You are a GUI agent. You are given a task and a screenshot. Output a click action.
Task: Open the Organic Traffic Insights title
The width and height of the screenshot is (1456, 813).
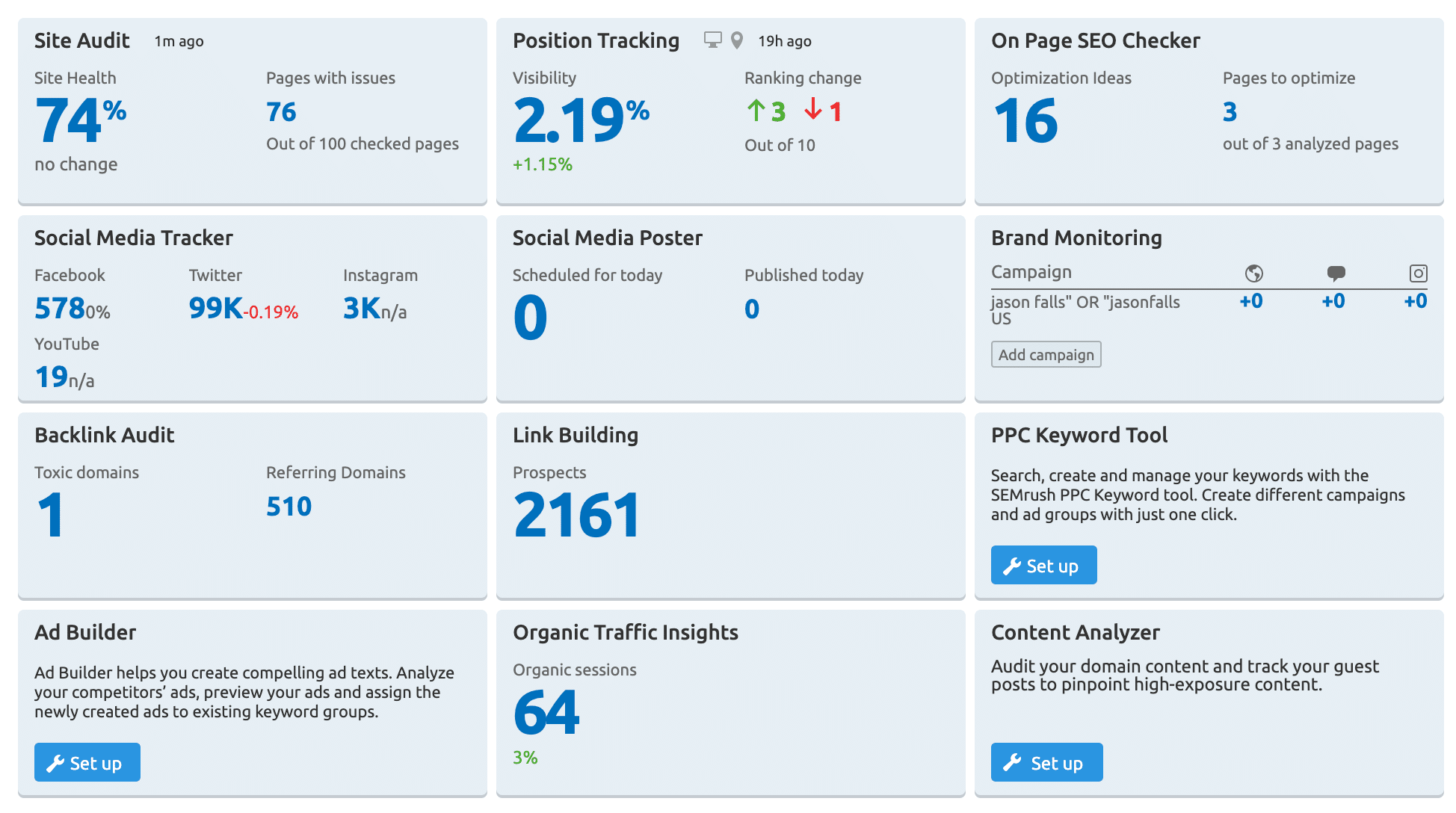pyautogui.click(x=626, y=632)
